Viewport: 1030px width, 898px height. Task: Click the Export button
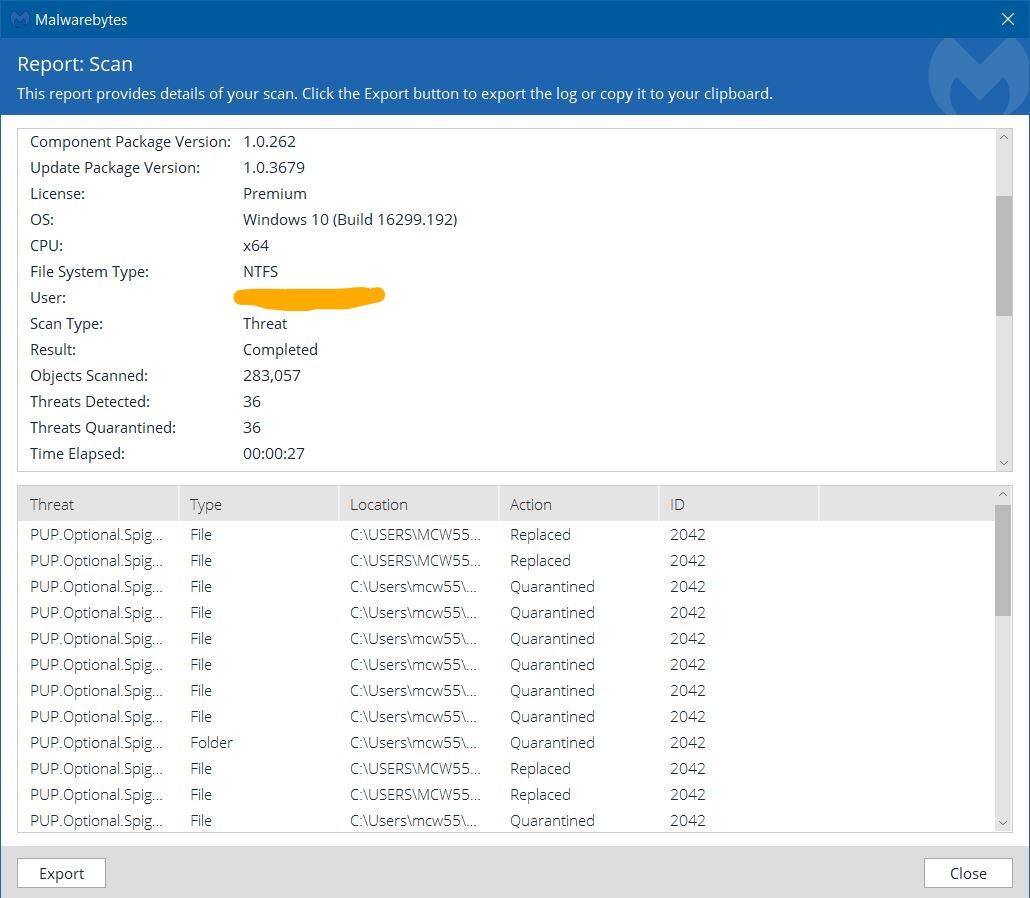(x=61, y=873)
